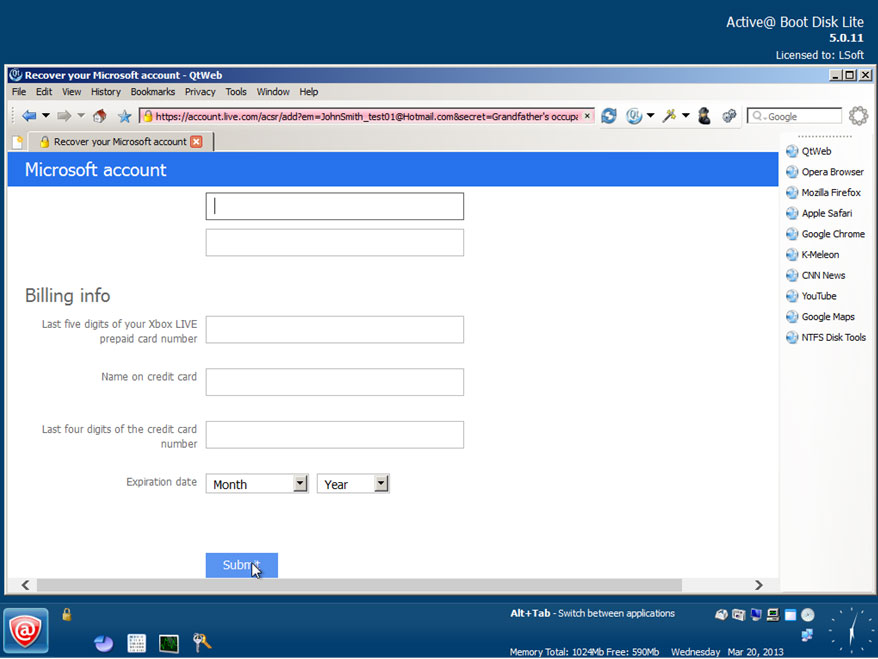878x659 pixels.
Task: Open the Help menu
Action: tap(308, 92)
